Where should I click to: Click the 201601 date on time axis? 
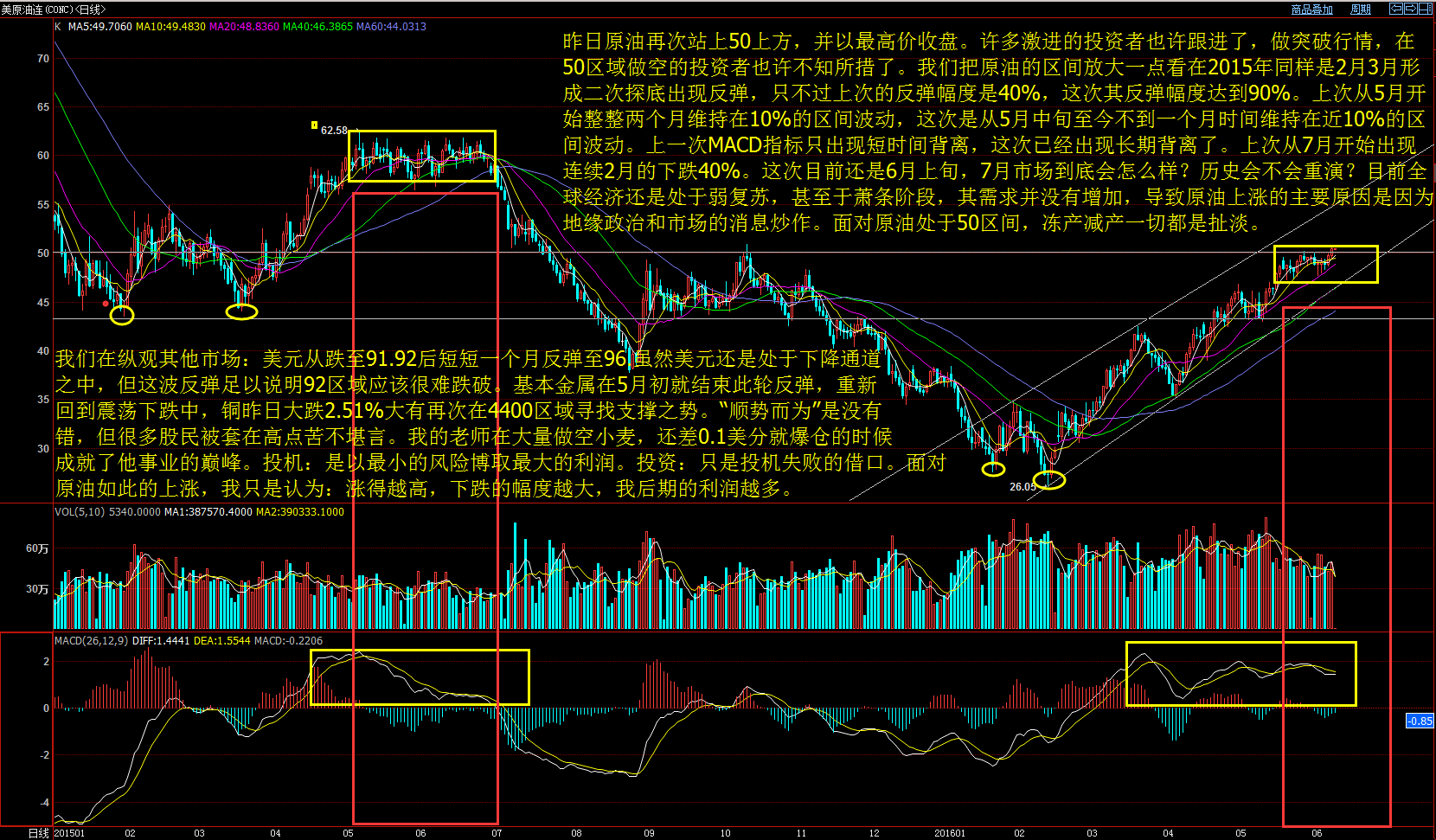click(949, 833)
